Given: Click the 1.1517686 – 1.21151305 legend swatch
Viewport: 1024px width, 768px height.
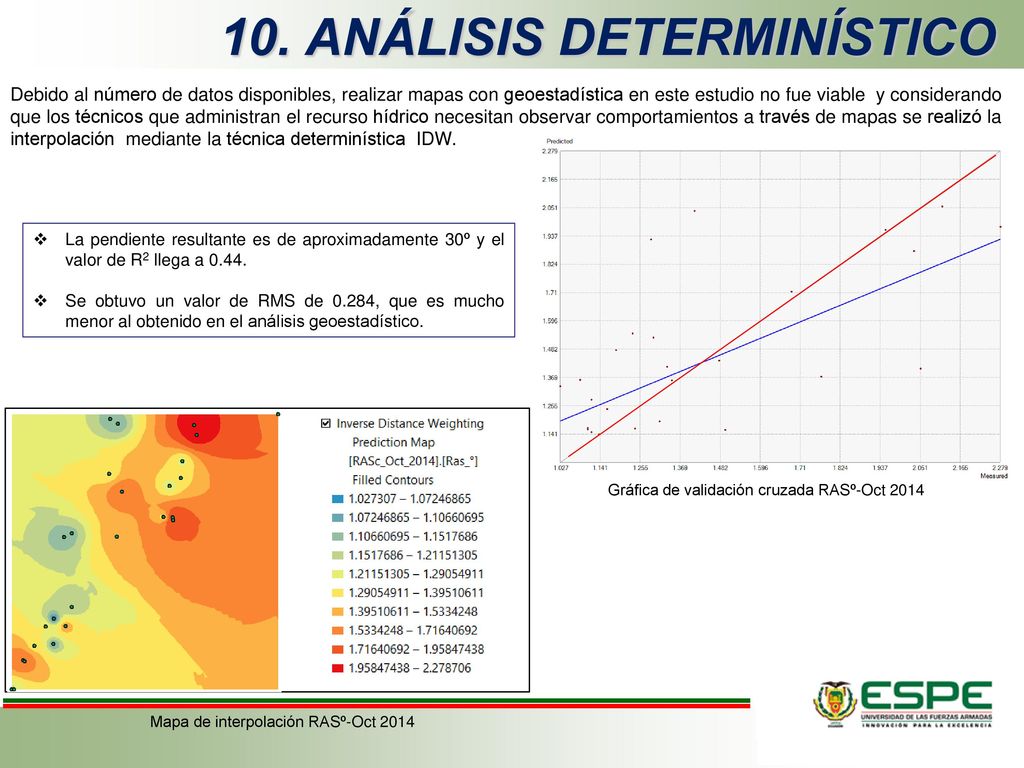Looking at the screenshot, I should 338,556.
